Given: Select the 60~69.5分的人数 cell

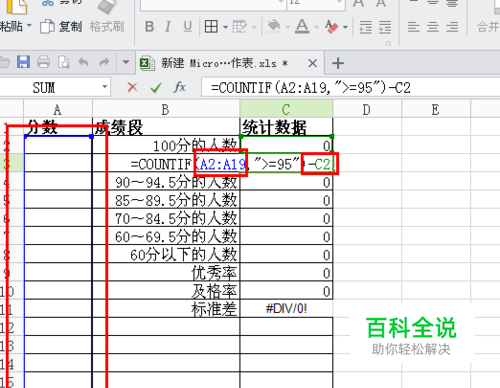Looking at the screenshot, I should tap(166, 237).
